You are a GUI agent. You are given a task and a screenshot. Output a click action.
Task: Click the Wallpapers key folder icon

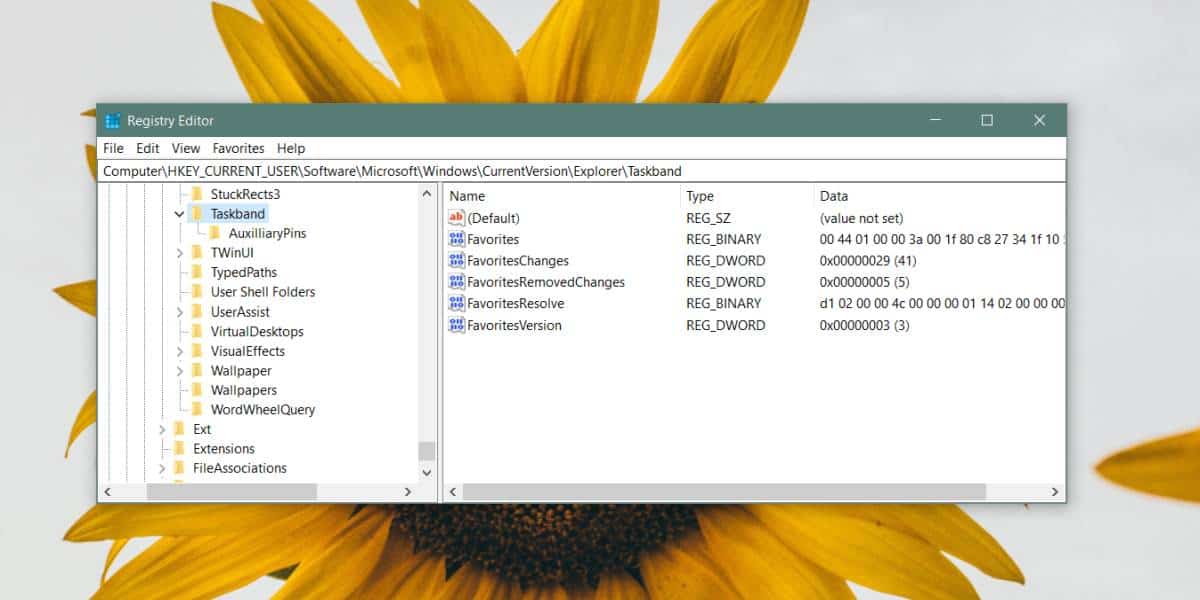coord(197,390)
